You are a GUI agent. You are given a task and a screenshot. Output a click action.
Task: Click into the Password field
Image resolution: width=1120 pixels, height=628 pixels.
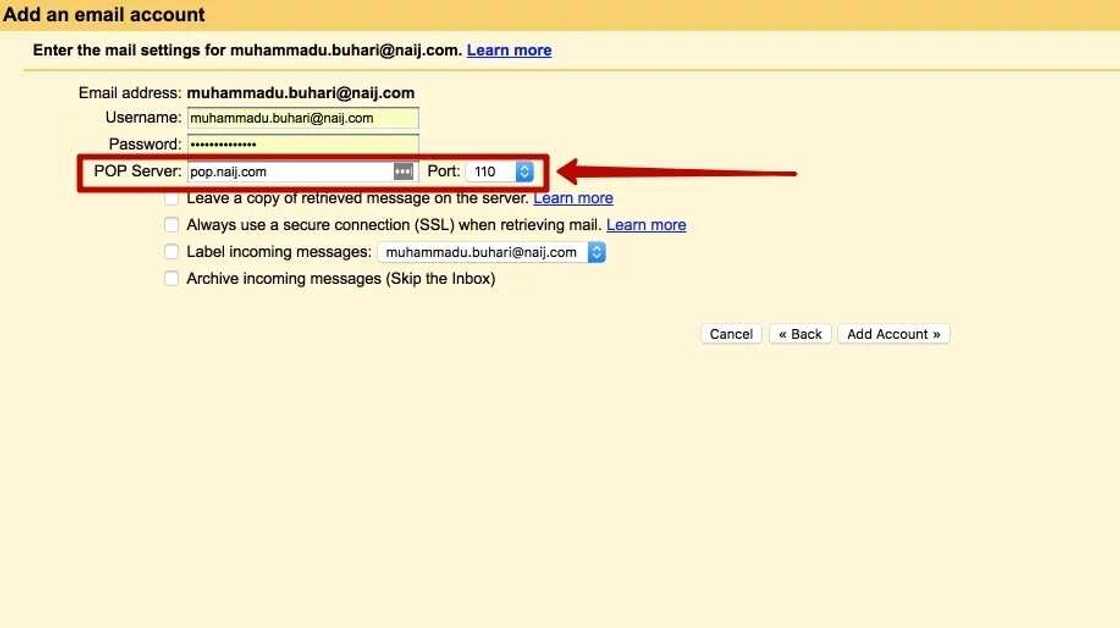pyautogui.click(x=302, y=145)
